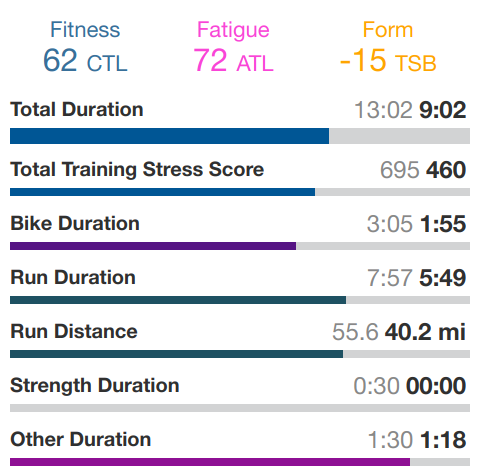The height and width of the screenshot is (472, 482).
Task: Click the Run Duration progress bar
Action: (240, 300)
